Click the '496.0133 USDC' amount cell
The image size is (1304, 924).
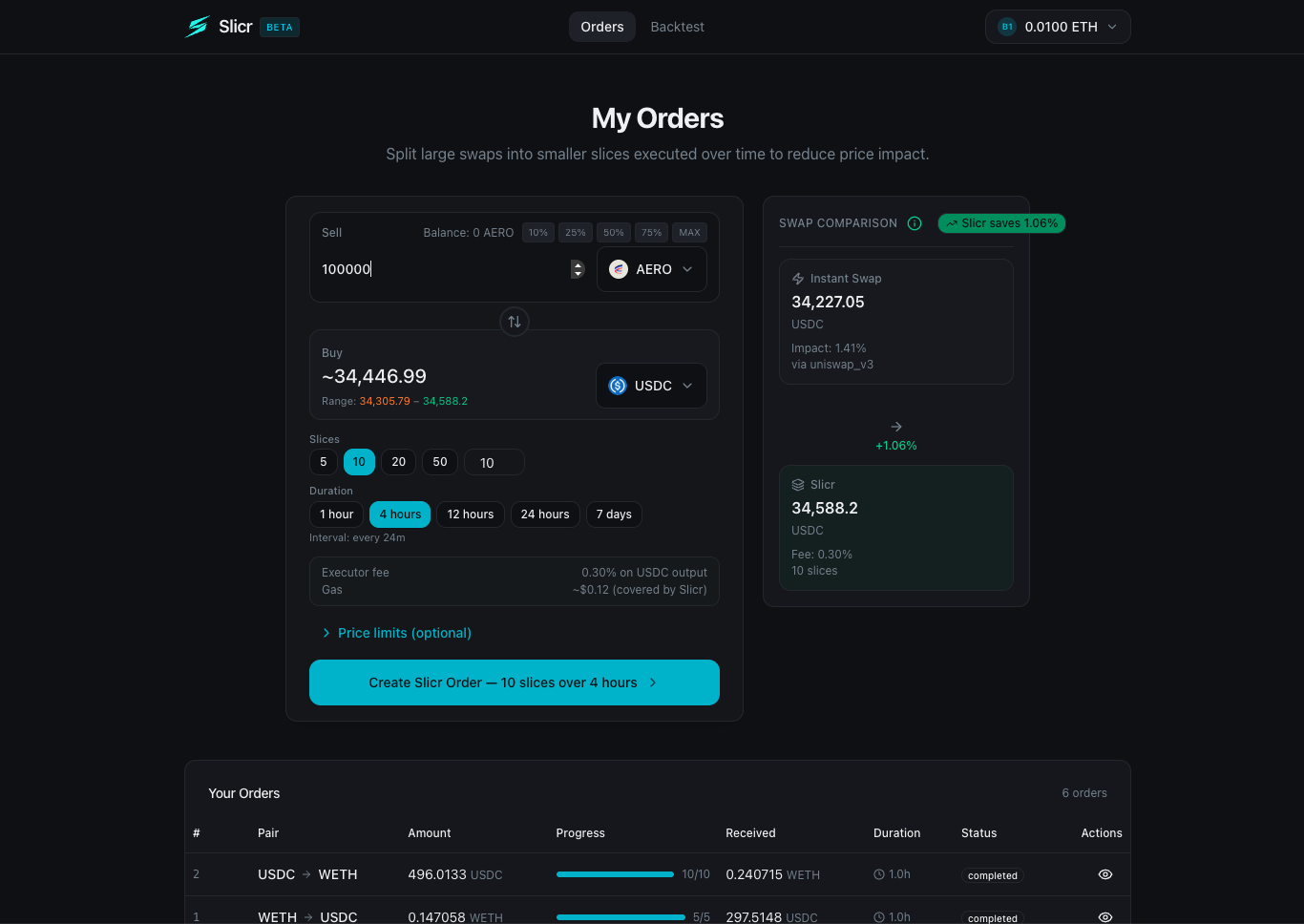[455, 874]
